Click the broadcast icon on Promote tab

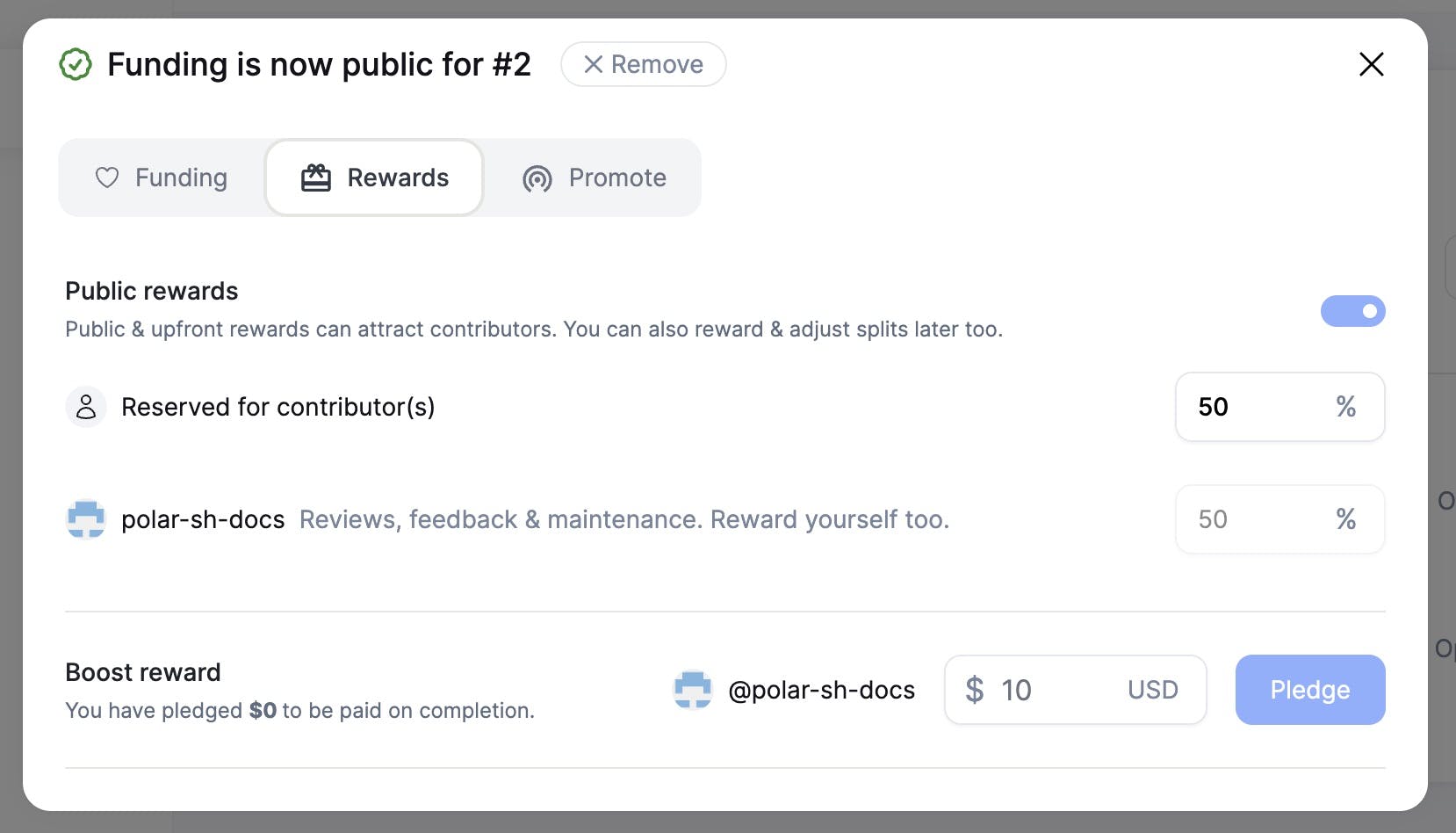tap(537, 178)
